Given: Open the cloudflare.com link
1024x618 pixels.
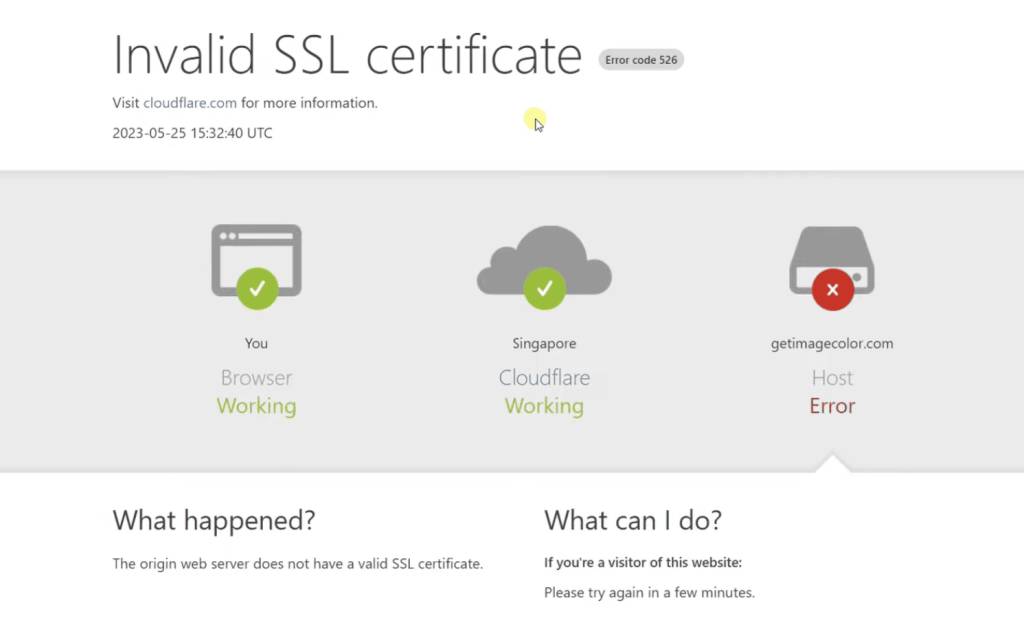Looking at the screenshot, I should (x=190, y=102).
